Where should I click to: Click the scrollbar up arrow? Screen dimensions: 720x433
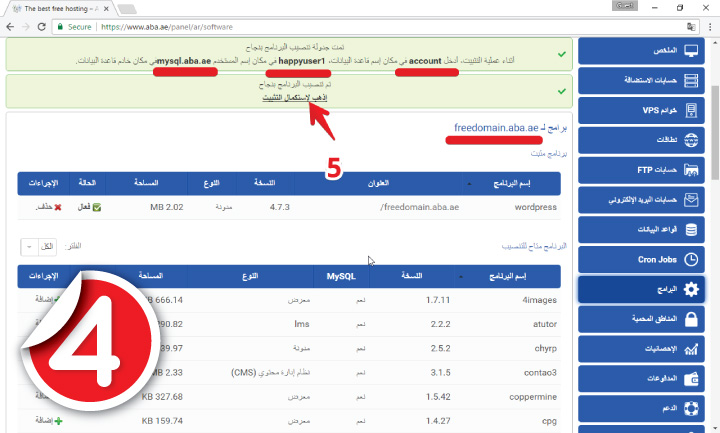tap(715, 43)
